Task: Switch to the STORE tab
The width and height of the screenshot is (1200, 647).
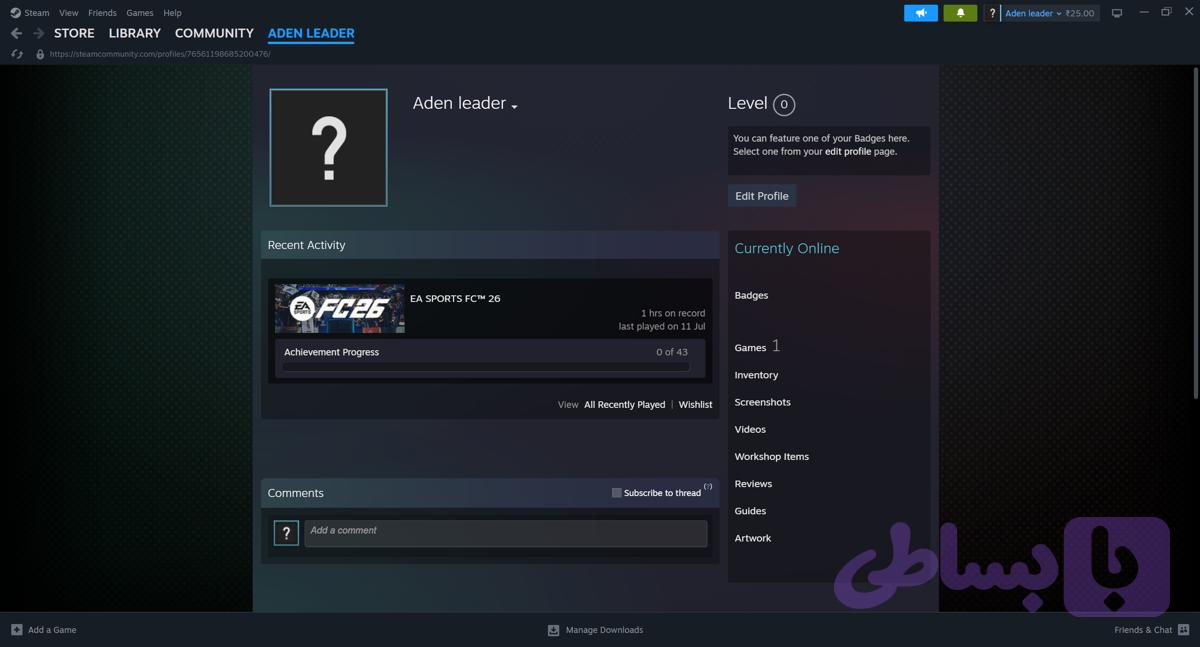Action: click(x=74, y=33)
